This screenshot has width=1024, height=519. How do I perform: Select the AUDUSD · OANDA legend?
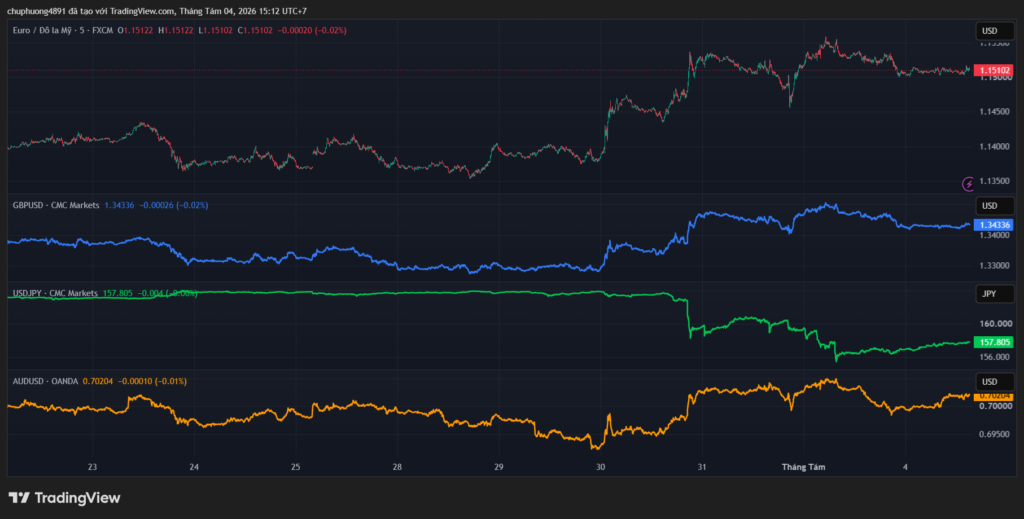45,381
